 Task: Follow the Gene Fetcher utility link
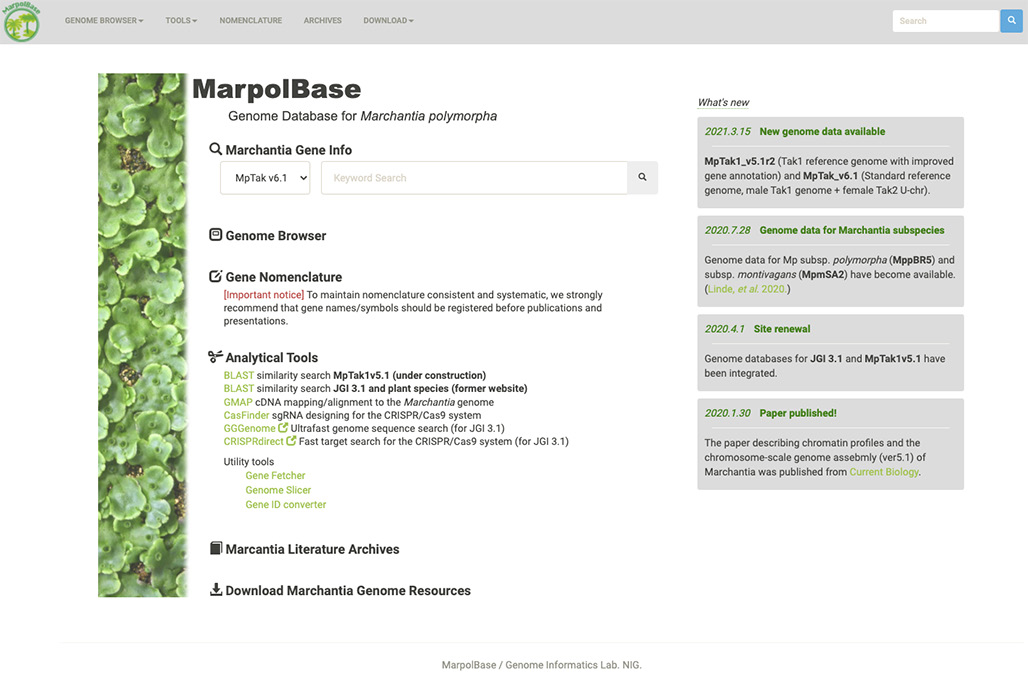275,476
